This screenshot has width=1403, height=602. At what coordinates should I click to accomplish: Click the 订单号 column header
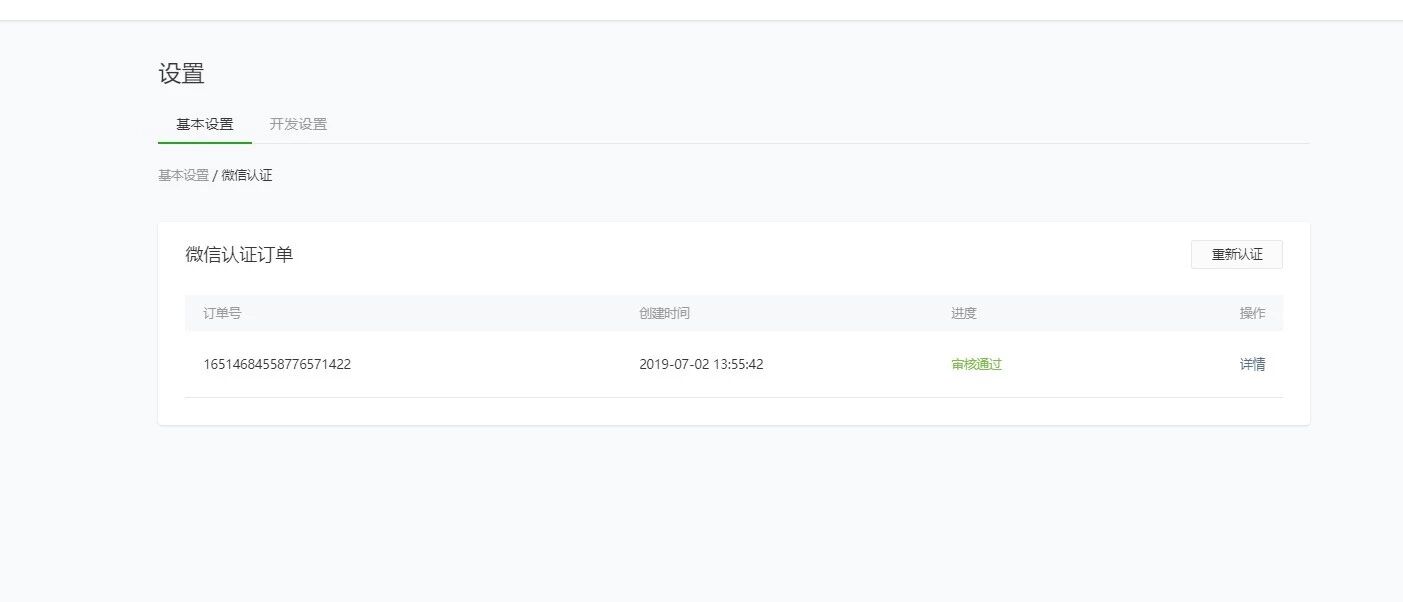tap(222, 313)
